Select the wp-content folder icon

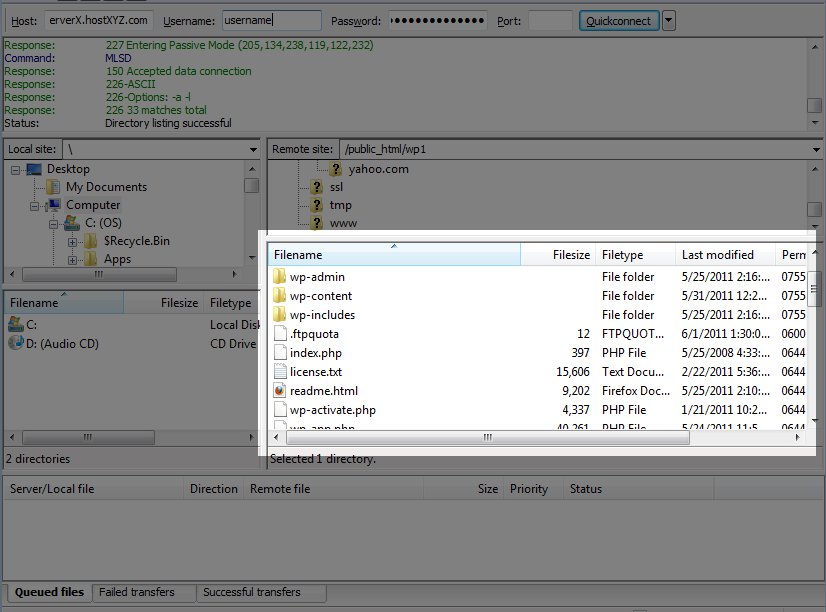pyautogui.click(x=280, y=296)
